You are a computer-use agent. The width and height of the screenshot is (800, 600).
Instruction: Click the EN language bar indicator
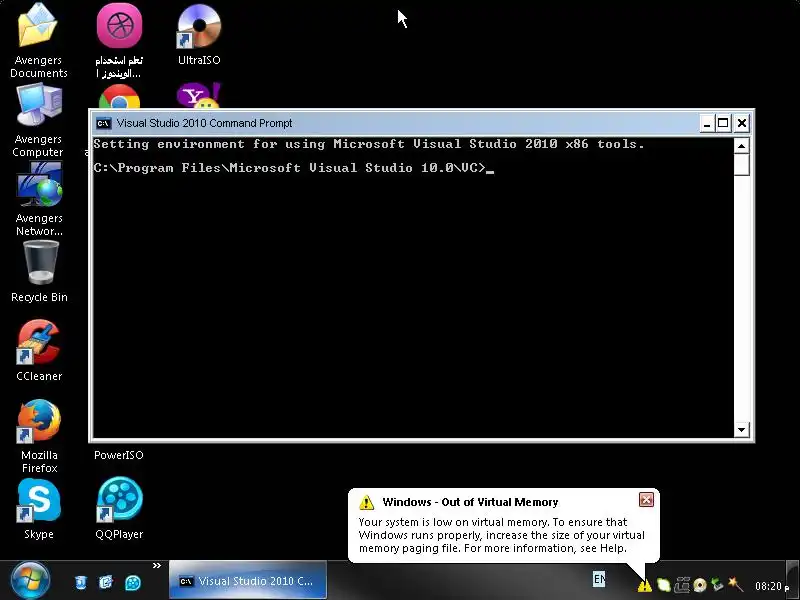click(599, 579)
